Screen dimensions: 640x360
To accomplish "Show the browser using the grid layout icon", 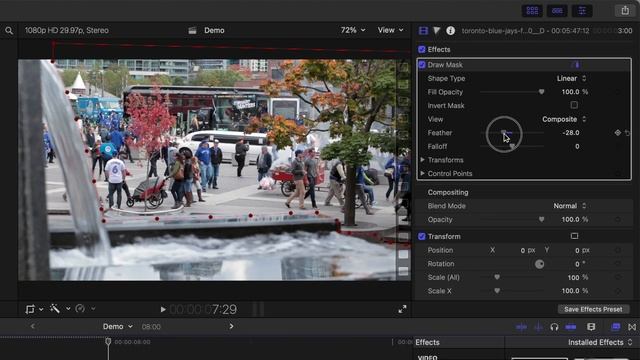I will [532, 11].
